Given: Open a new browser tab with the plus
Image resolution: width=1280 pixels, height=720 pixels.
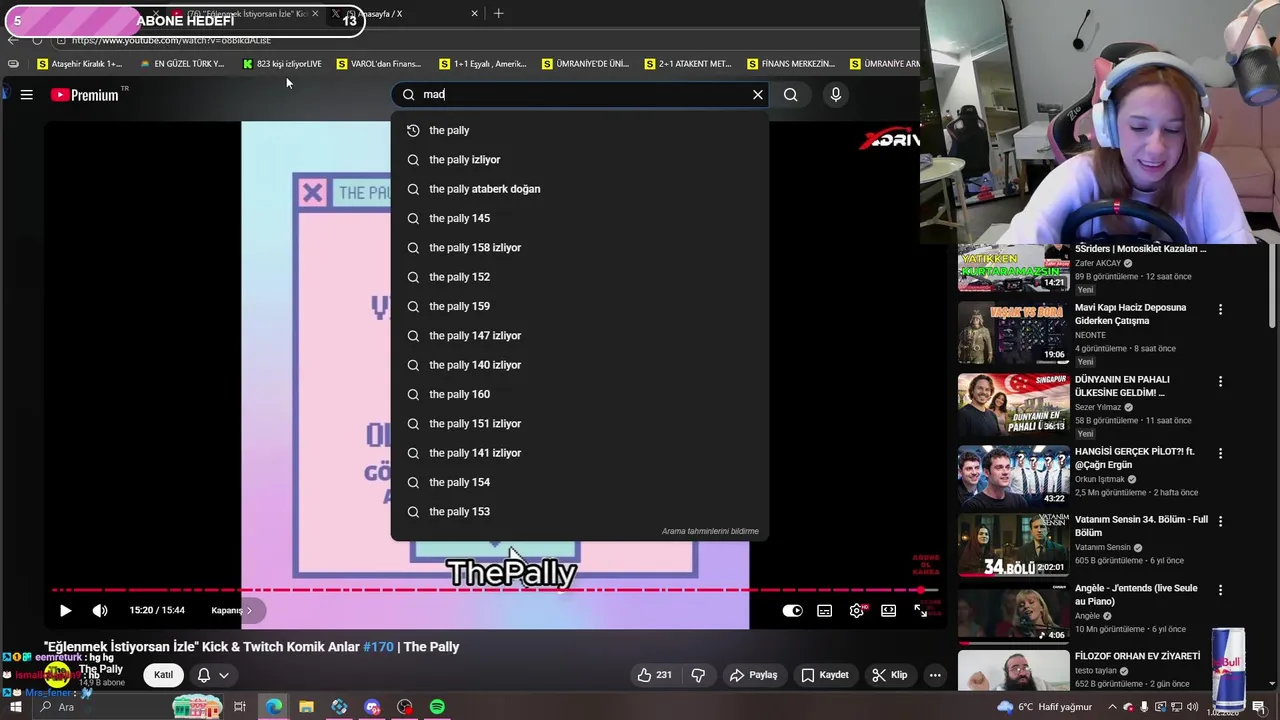Looking at the screenshot, I should 498,14.
